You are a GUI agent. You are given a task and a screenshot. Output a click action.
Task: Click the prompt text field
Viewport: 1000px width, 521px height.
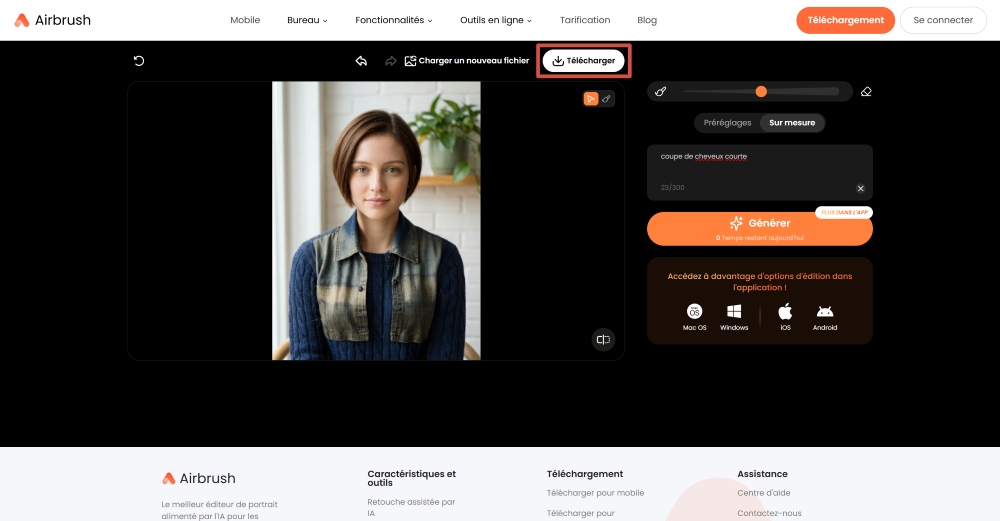click(760, 172)
